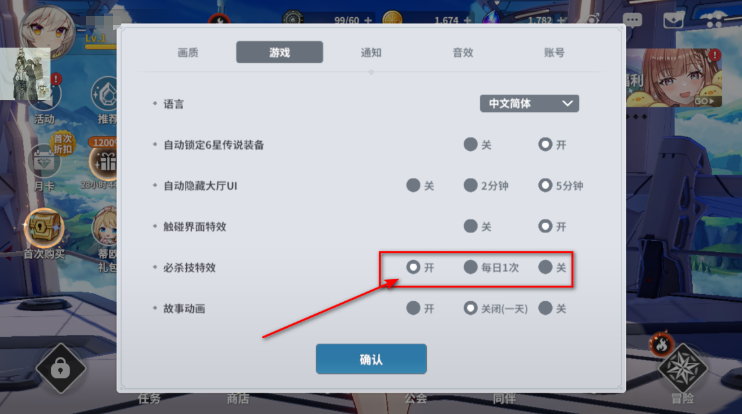Switch to the 音效 tab

point(463,53)
